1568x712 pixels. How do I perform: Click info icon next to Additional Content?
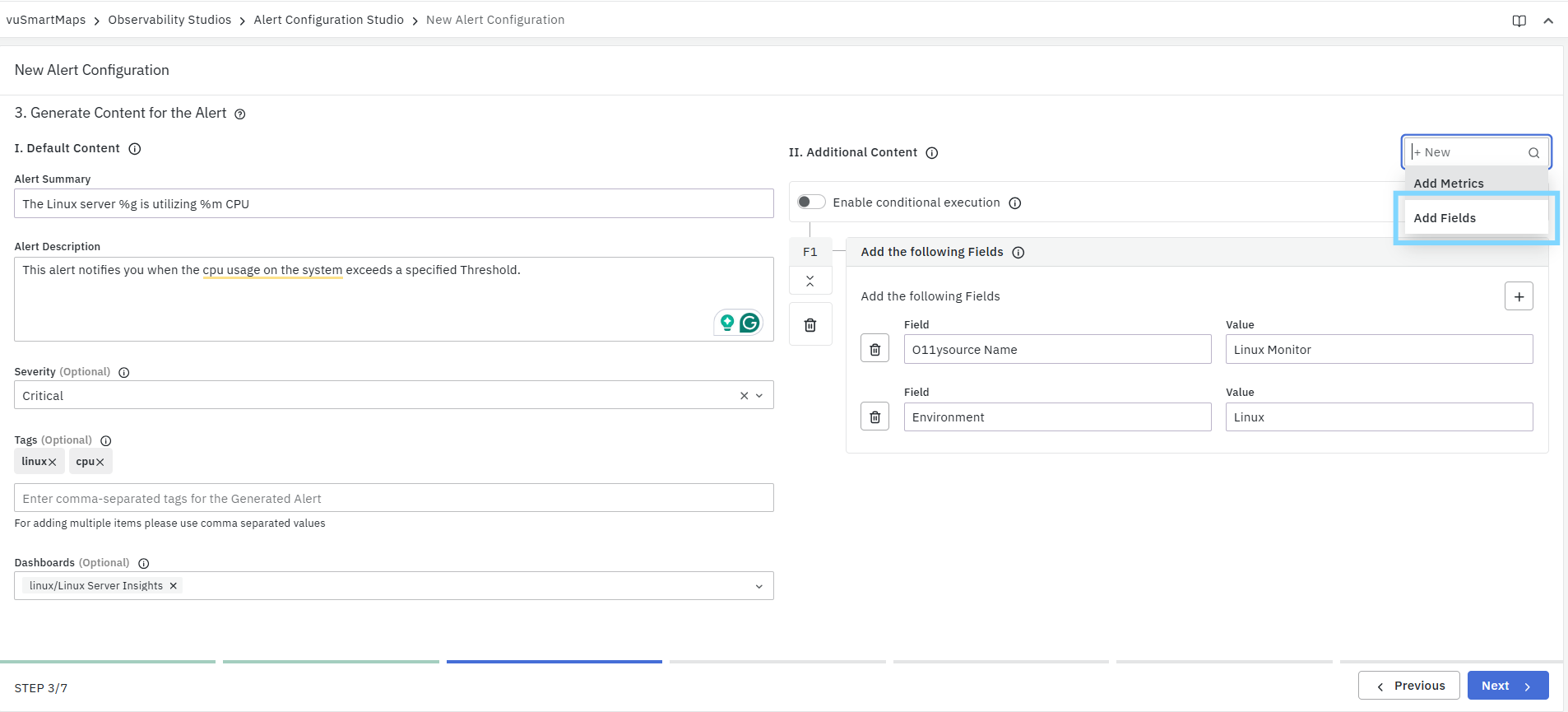[932, 153]
